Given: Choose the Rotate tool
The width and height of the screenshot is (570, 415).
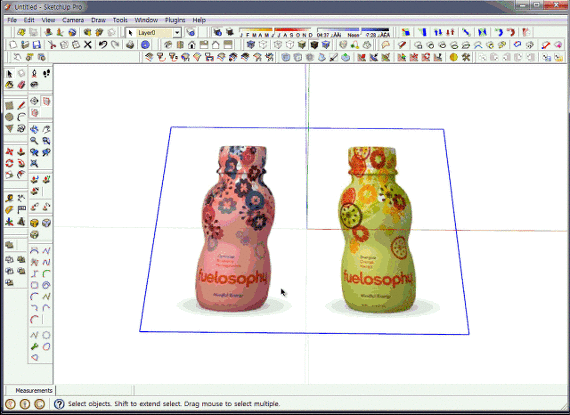Looking at the screenshot, I should pos(9,163).
